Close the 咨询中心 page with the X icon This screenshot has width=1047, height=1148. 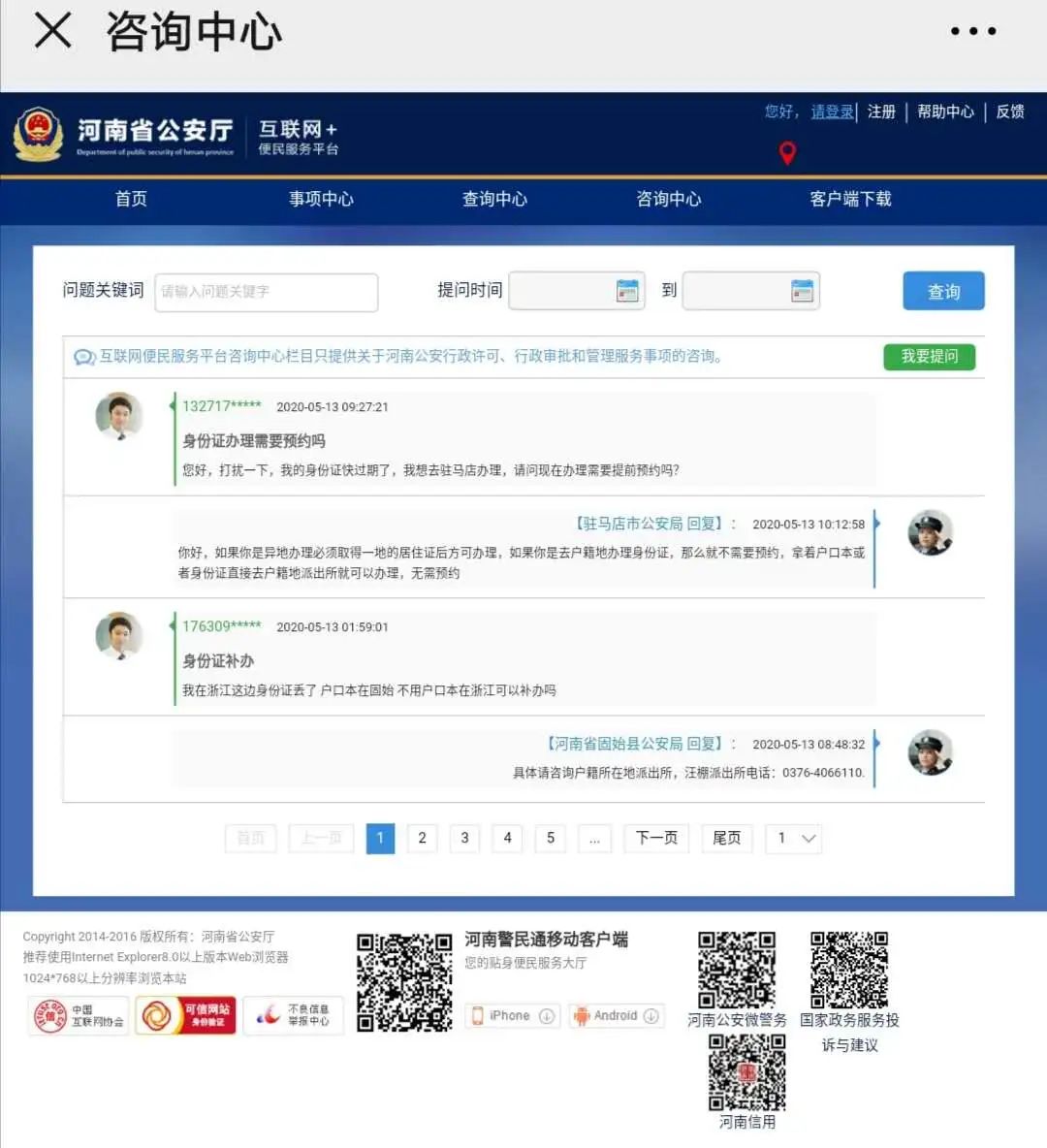coord(52,31)
